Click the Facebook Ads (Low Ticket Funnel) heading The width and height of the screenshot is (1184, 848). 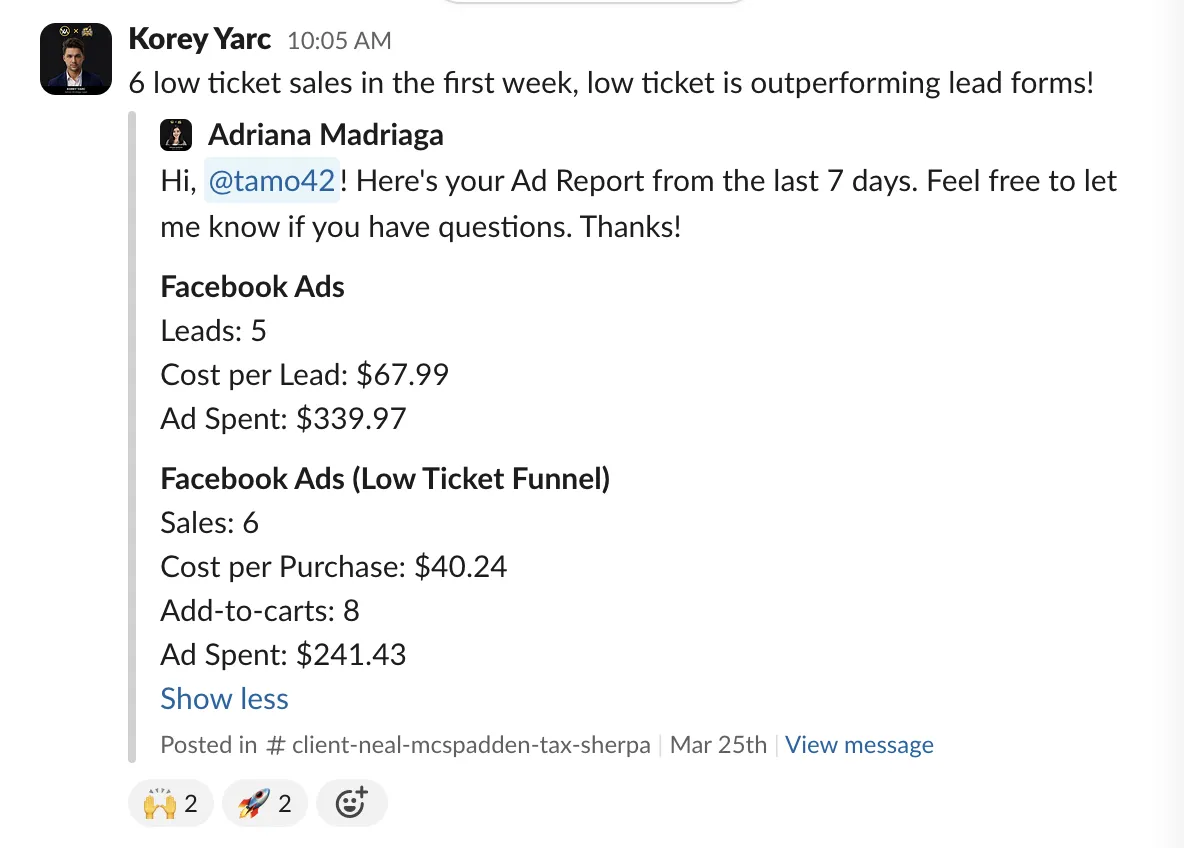[385, 479]
